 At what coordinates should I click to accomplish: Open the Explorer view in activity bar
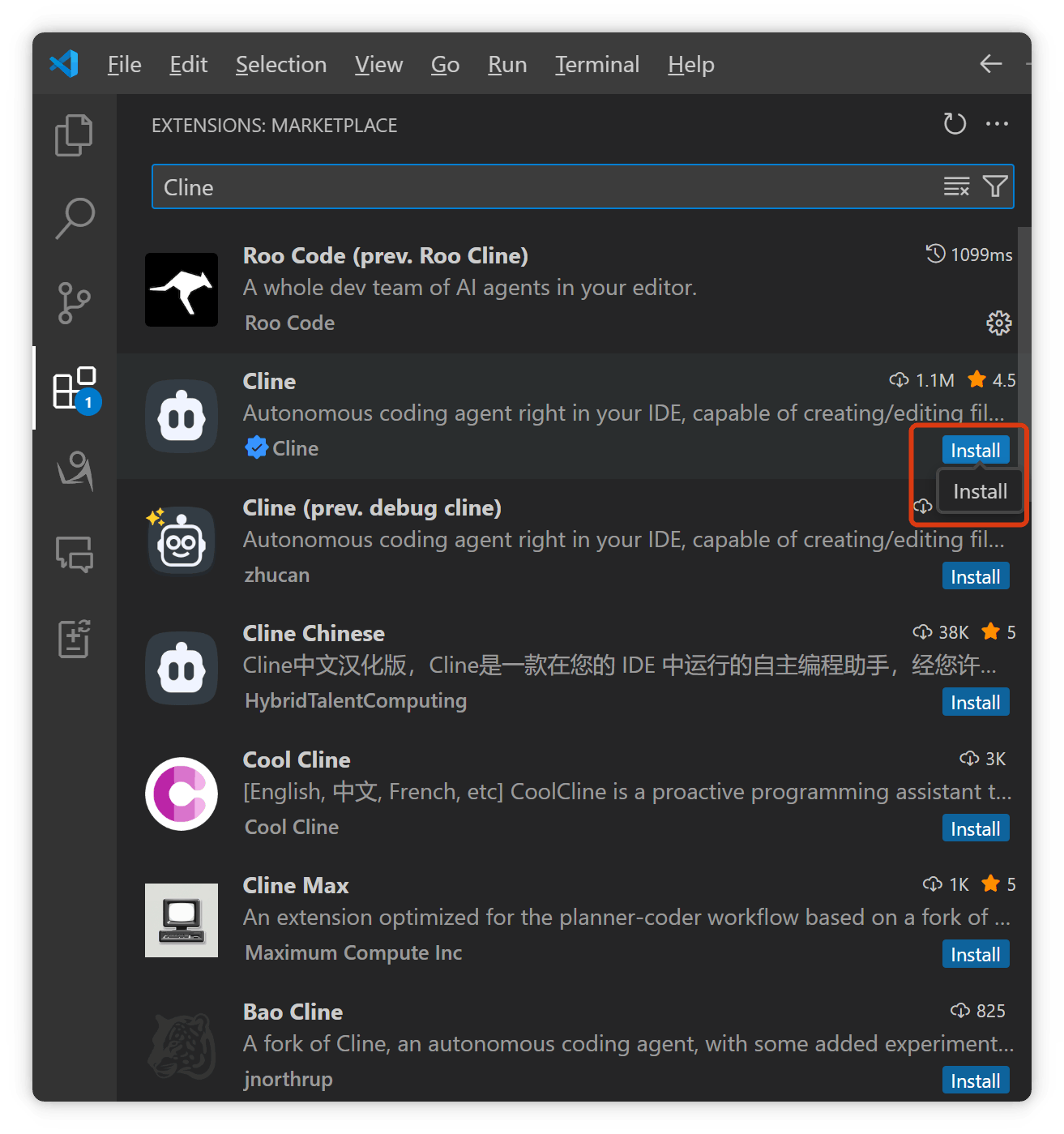coord(74,135)
